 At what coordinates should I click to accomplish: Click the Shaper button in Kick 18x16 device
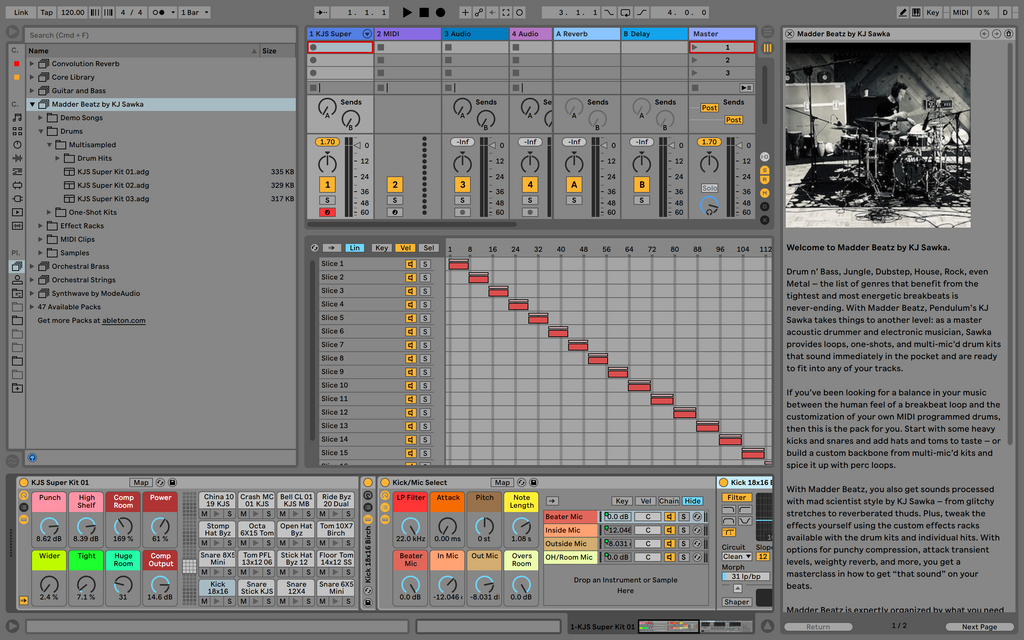(x=737, y=602)
